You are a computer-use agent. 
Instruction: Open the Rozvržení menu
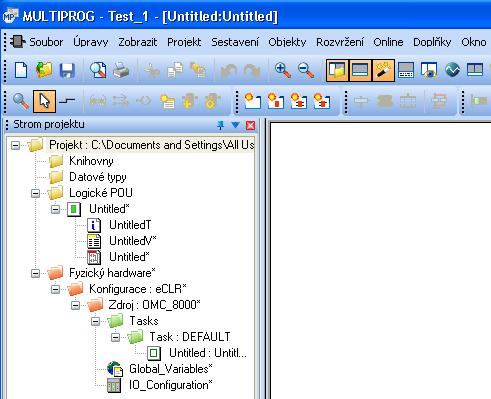(340, 42)
